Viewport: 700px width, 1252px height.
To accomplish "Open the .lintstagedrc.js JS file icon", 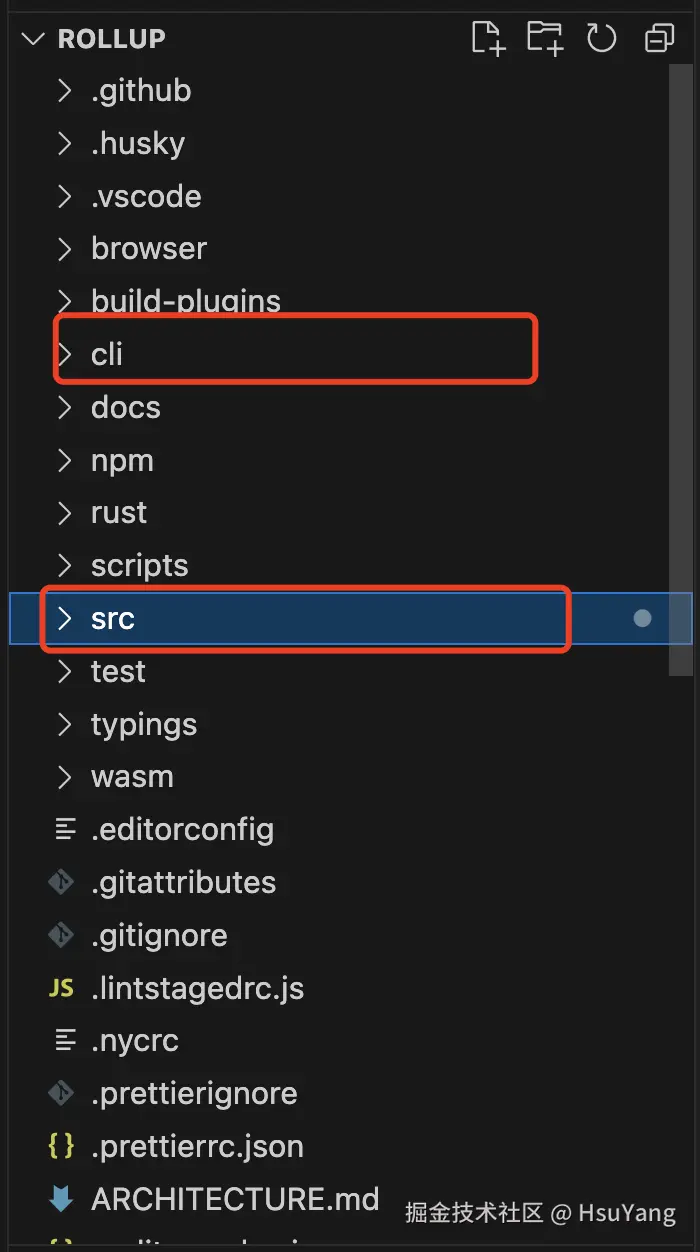I will pyautogui.click(x=62, y=988).
